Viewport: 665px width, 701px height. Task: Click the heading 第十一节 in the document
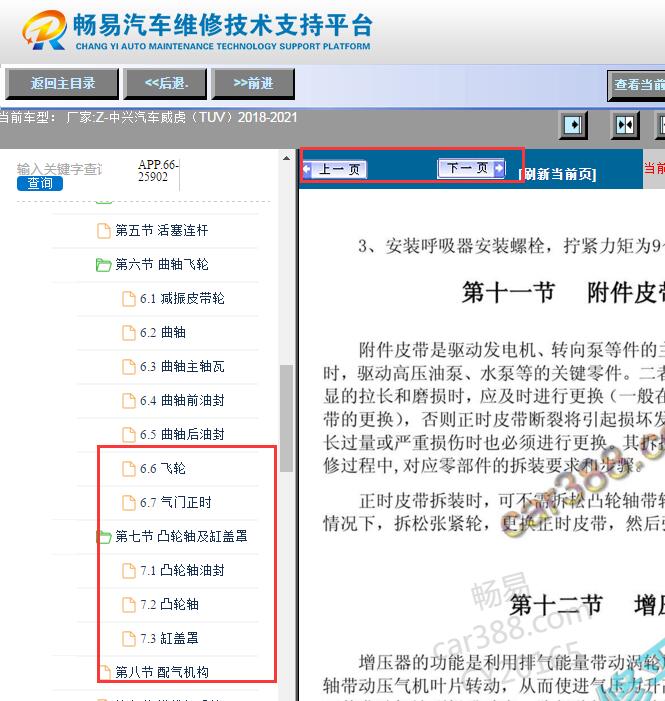point(508,293)
